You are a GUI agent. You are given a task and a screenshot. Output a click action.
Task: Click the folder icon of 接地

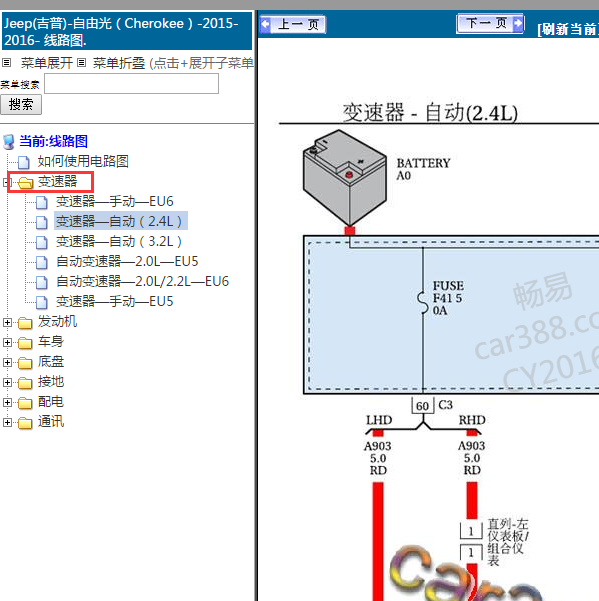pyautogui.click(x=25, y=383)
